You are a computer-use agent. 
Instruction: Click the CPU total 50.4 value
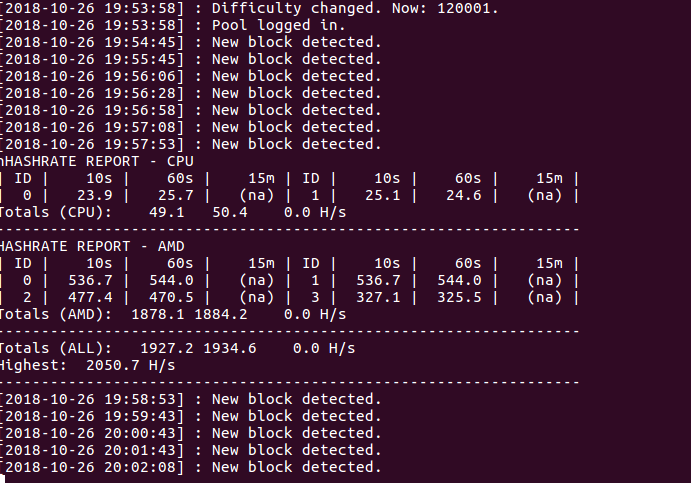pyautogui.click(x=230, y=212)
